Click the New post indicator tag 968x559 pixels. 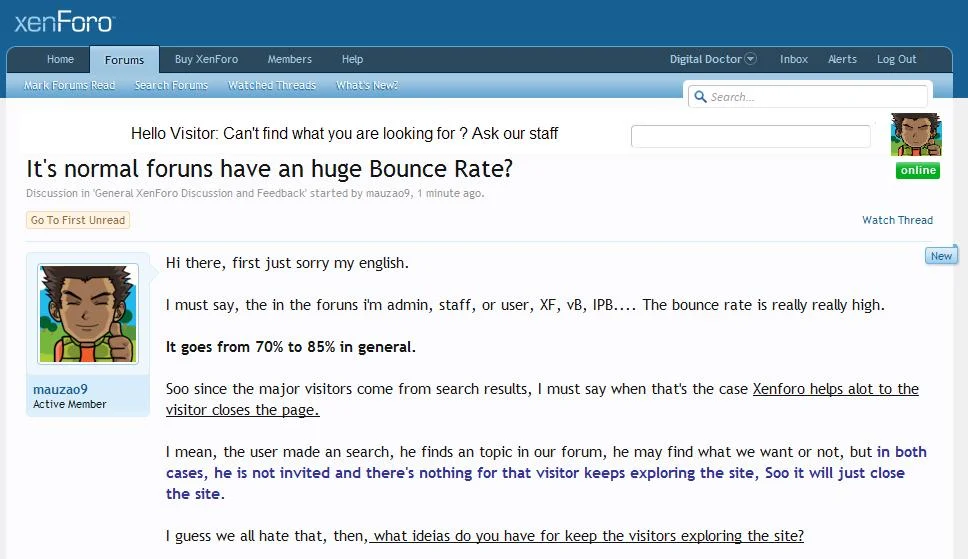(x=941, y=256)
